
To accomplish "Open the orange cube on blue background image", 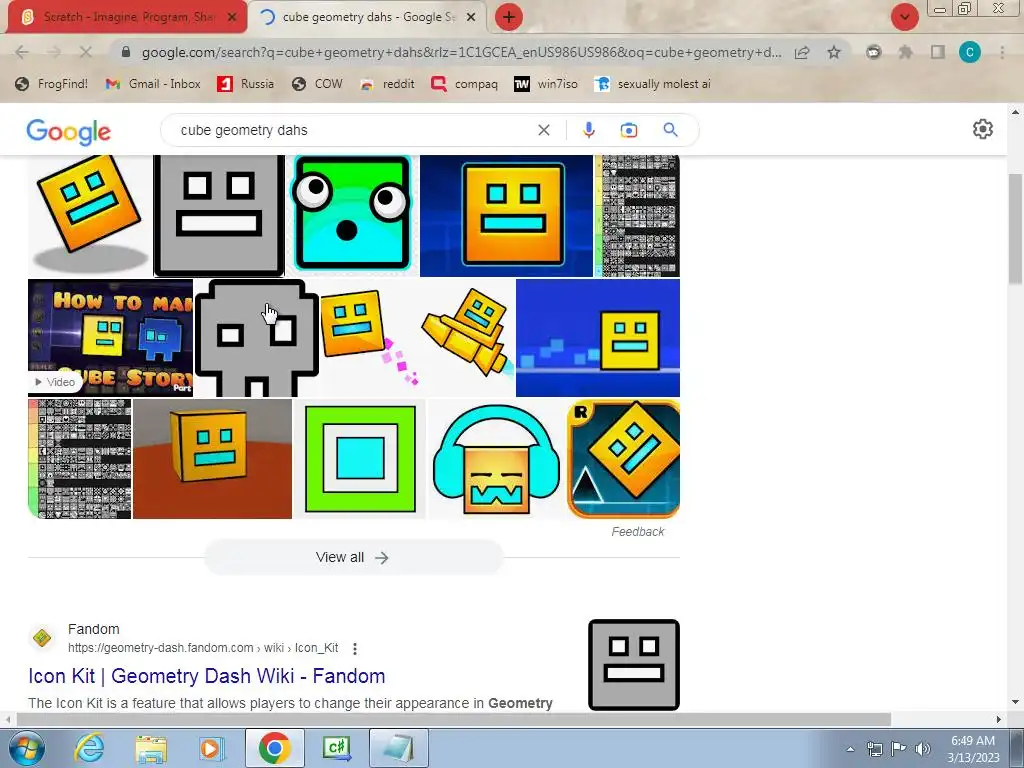I will (506, 216).
